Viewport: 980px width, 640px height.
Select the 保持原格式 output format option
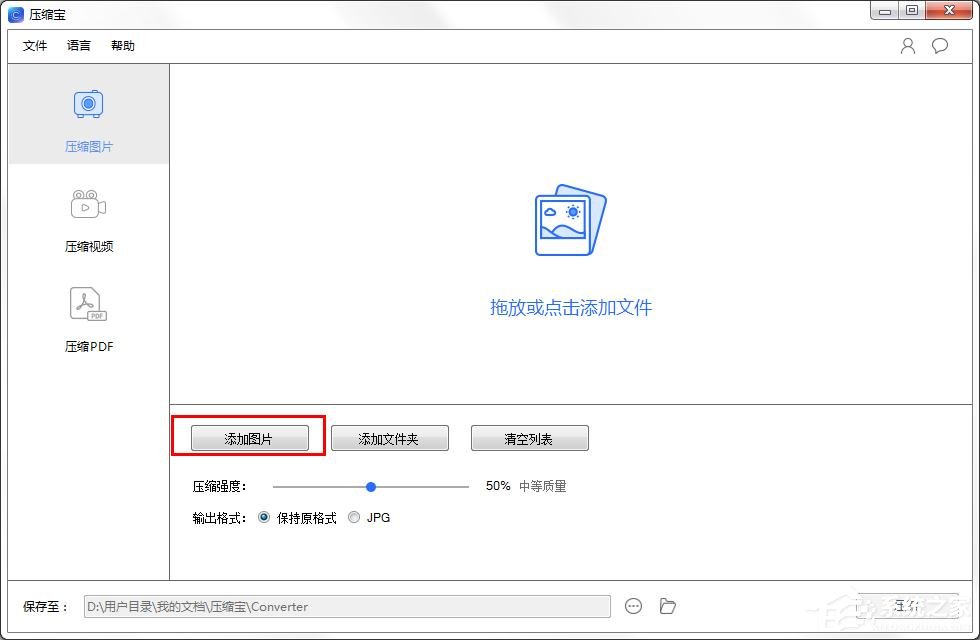264,517
